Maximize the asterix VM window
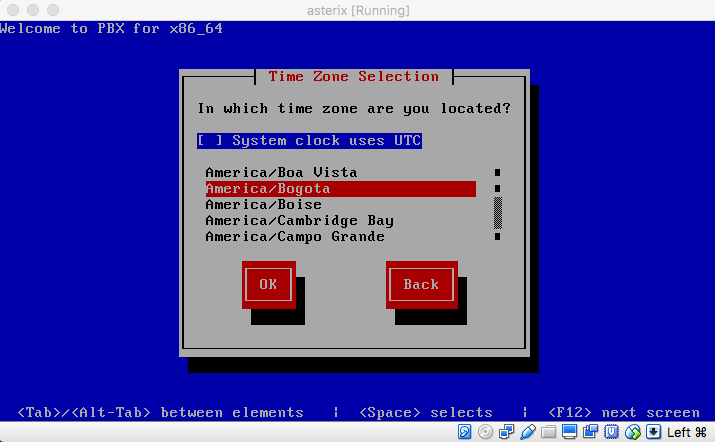 (53, 10)
